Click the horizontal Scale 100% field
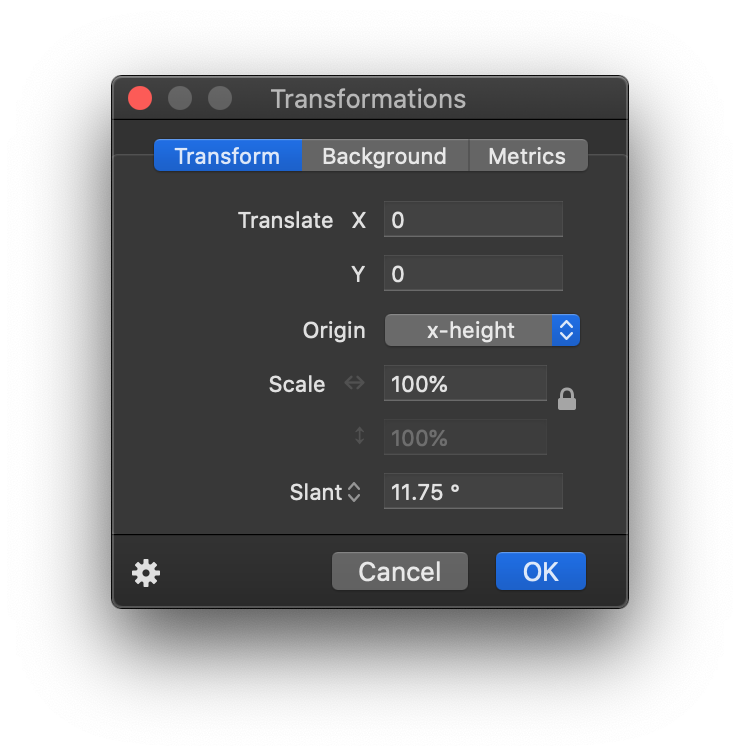 [465, 384]
